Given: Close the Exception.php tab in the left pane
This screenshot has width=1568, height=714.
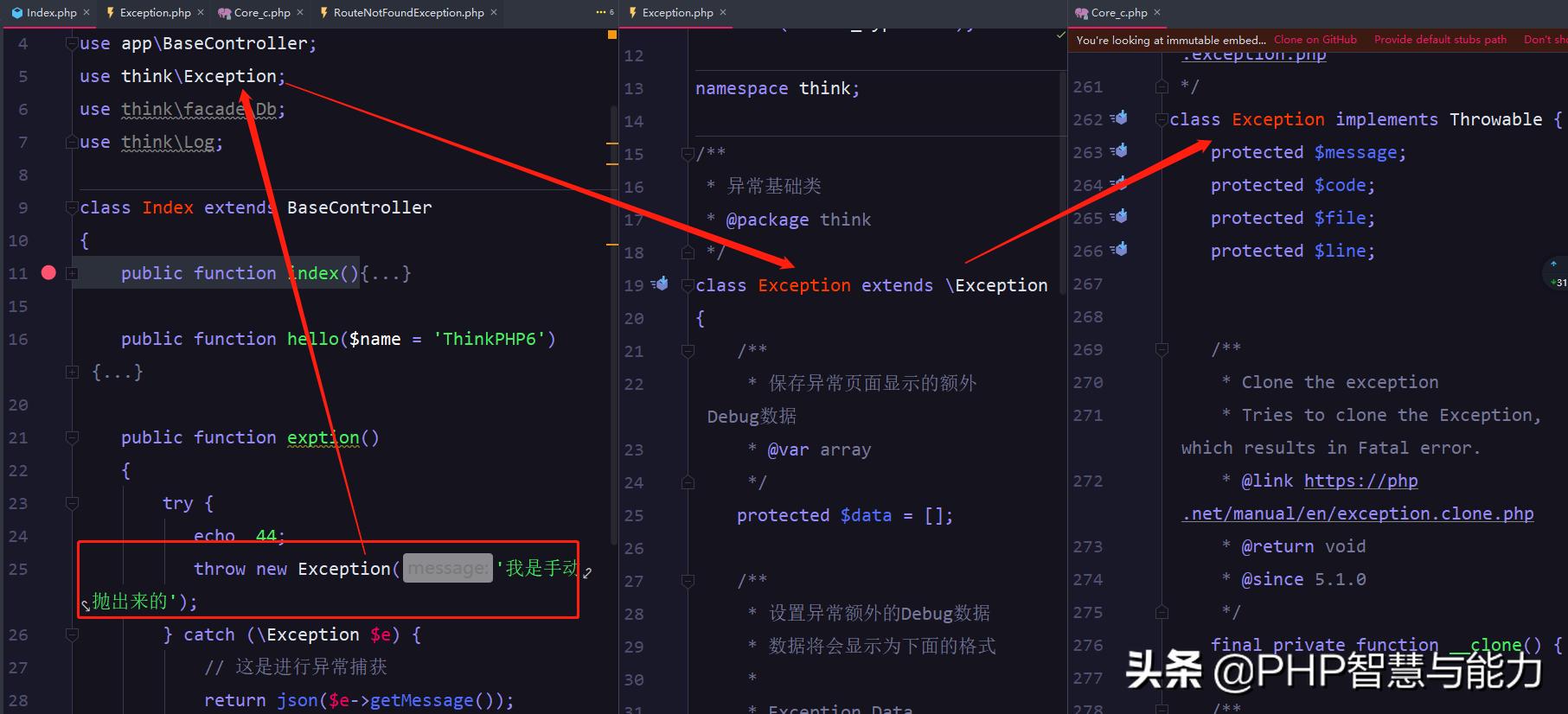Looking at the screenshot, I should (x=201, y=12).
